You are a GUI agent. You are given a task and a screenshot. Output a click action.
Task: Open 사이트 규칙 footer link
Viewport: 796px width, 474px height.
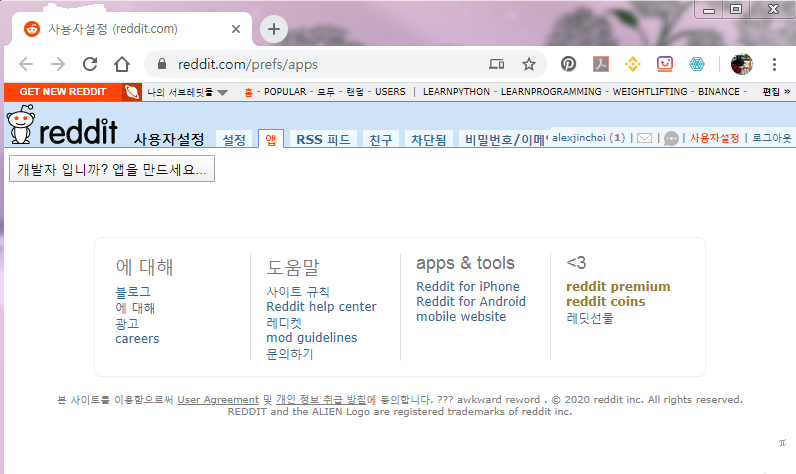pos(298,292)
